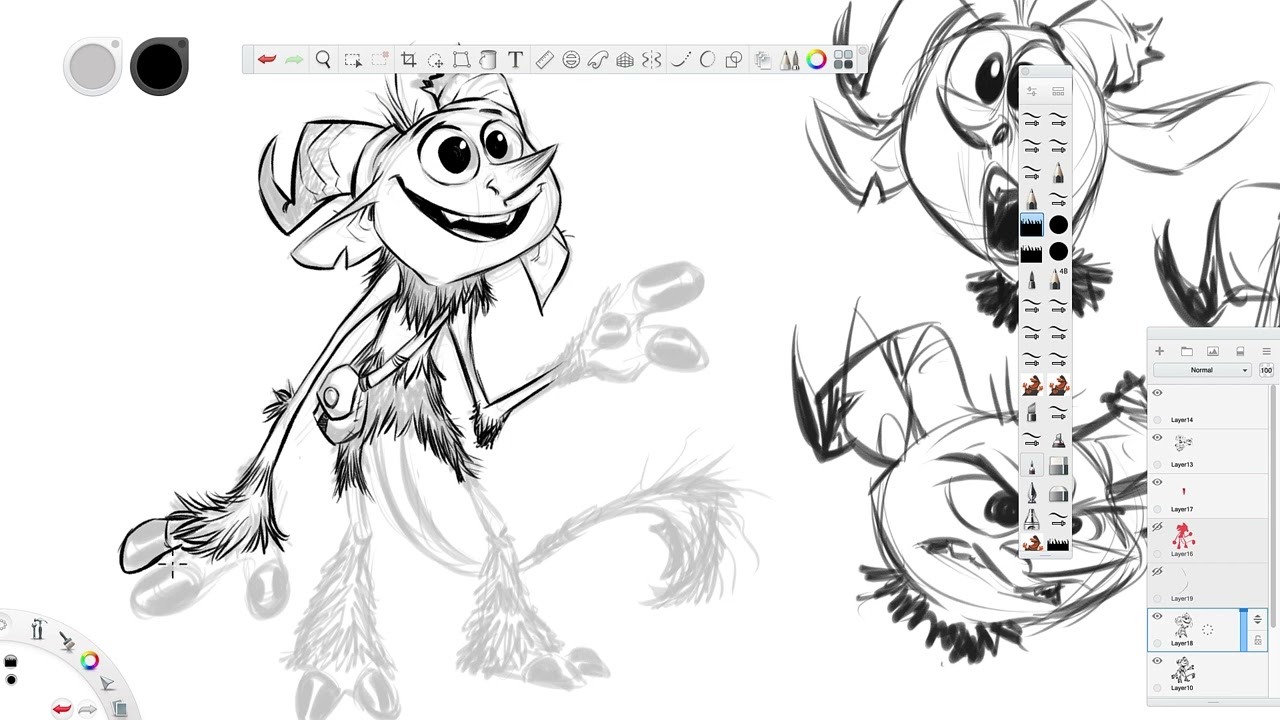The image size is (1280, 720).
Task: Open the Draw Shapes tool
Action: (x=734, y=60)
